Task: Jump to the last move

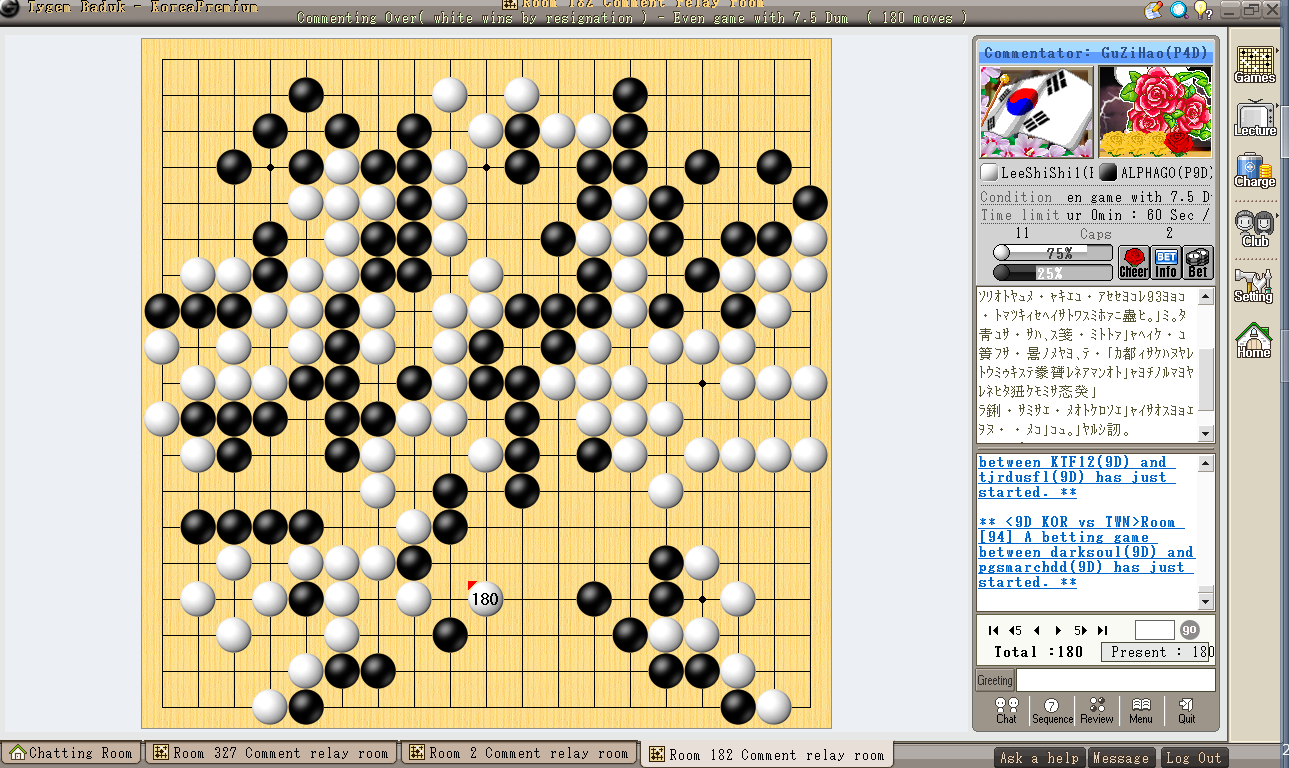Action: pyautogui.click(x=1102, y=630)
